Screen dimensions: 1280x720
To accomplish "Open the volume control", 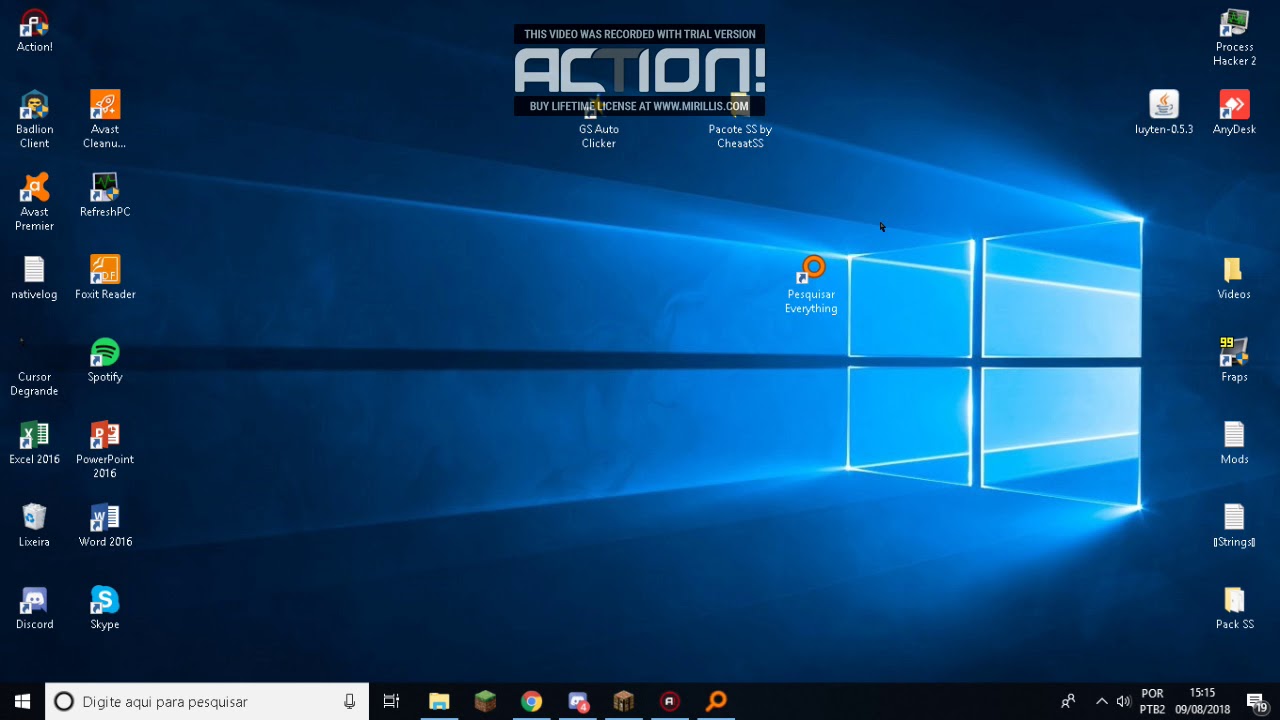I will click(1123, 701).
